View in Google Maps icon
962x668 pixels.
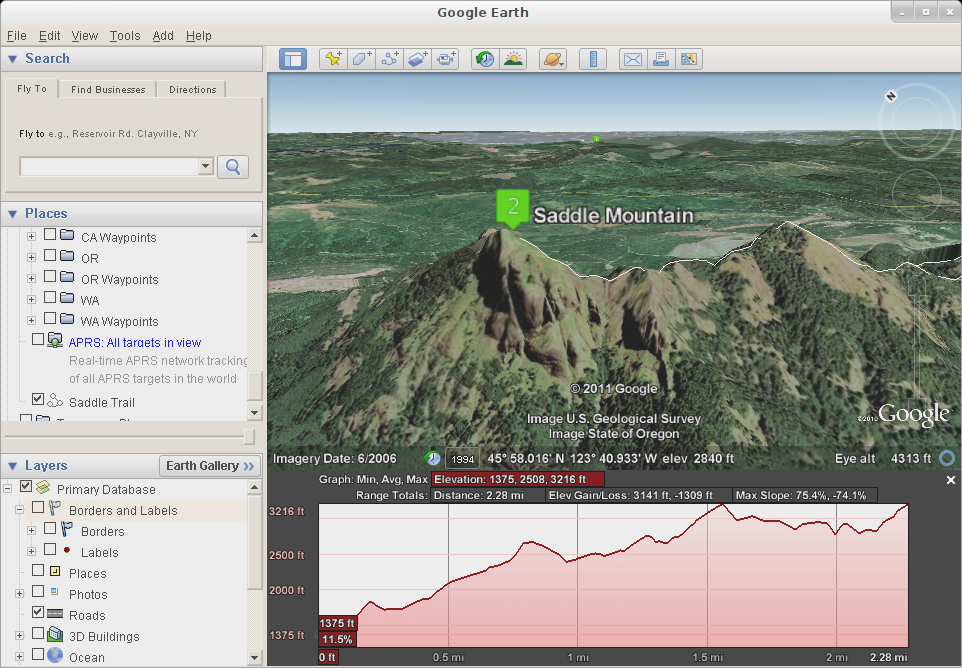click(x=689, y=59)
